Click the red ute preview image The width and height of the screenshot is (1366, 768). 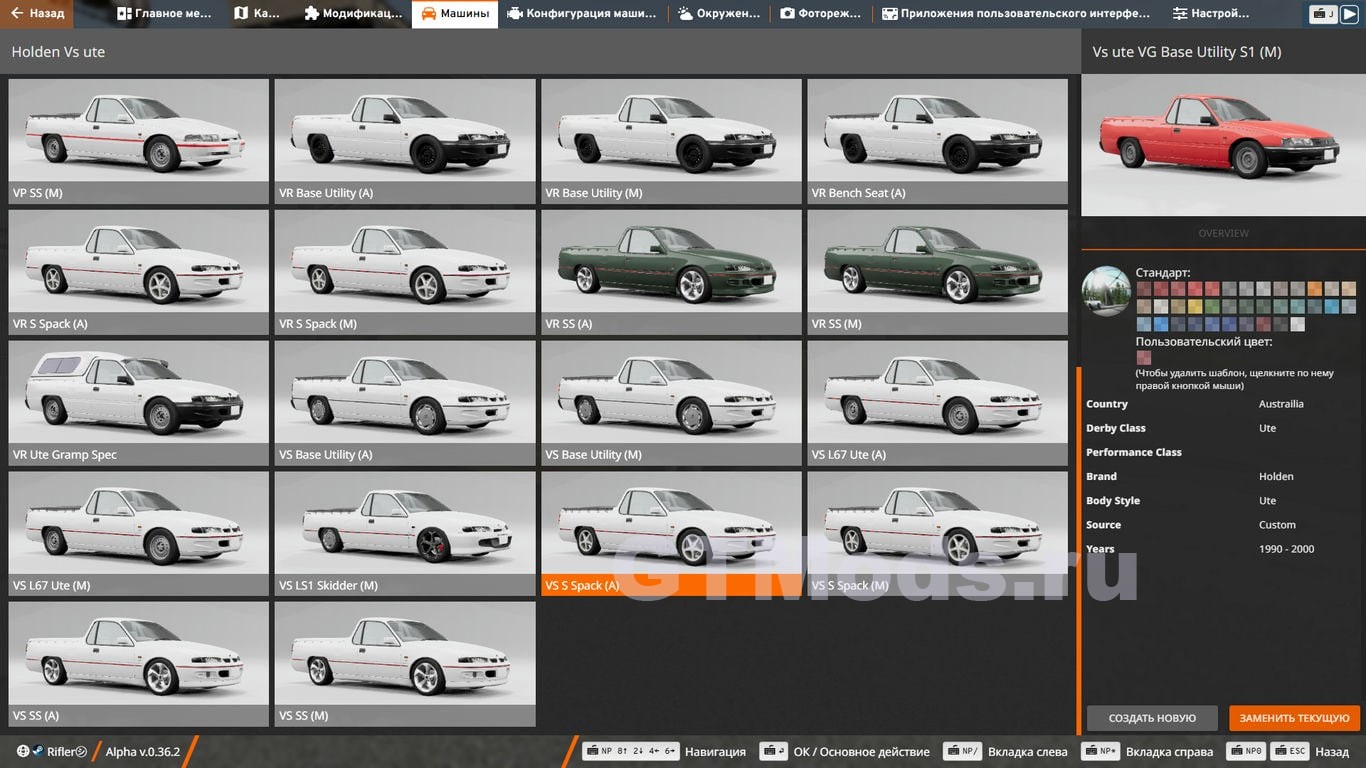click(1223, 145)
